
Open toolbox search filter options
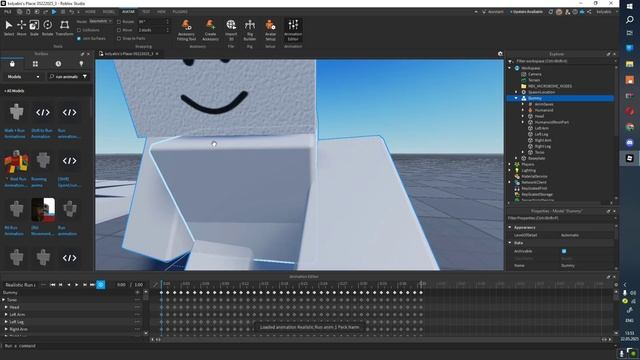(85, 76)
